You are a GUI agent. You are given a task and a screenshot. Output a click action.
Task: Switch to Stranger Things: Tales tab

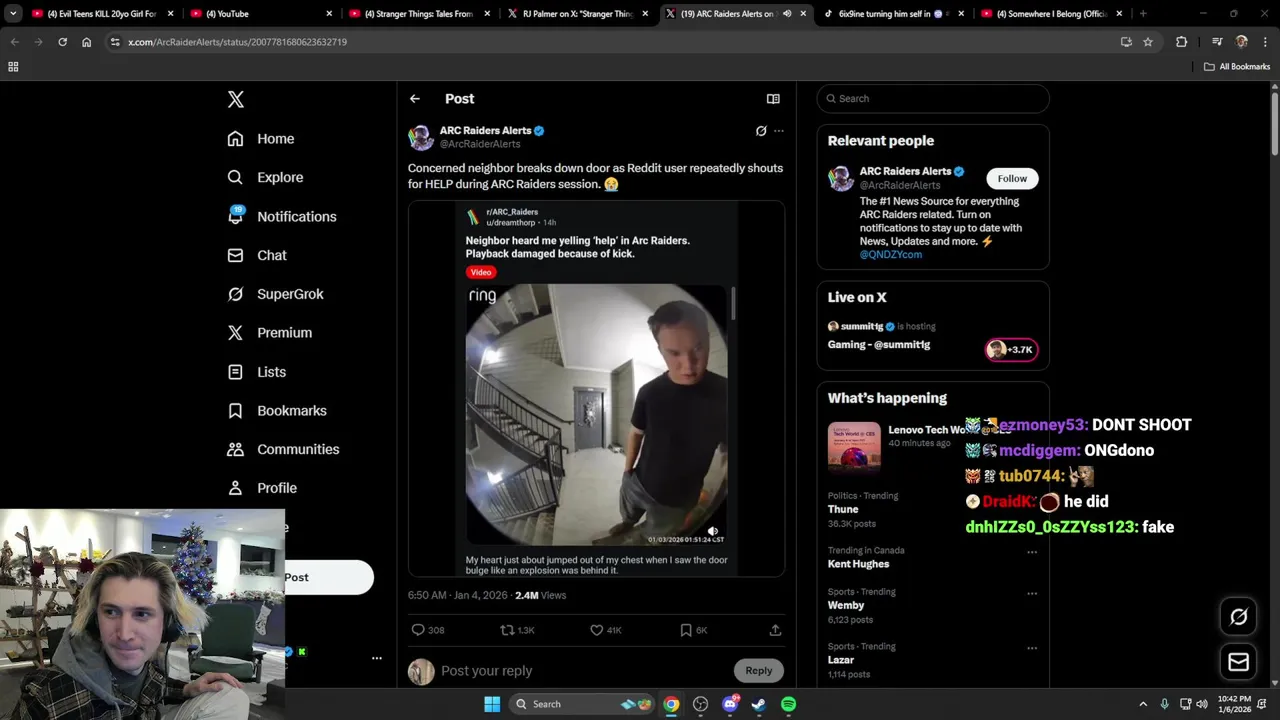click(x=418, y=14)
